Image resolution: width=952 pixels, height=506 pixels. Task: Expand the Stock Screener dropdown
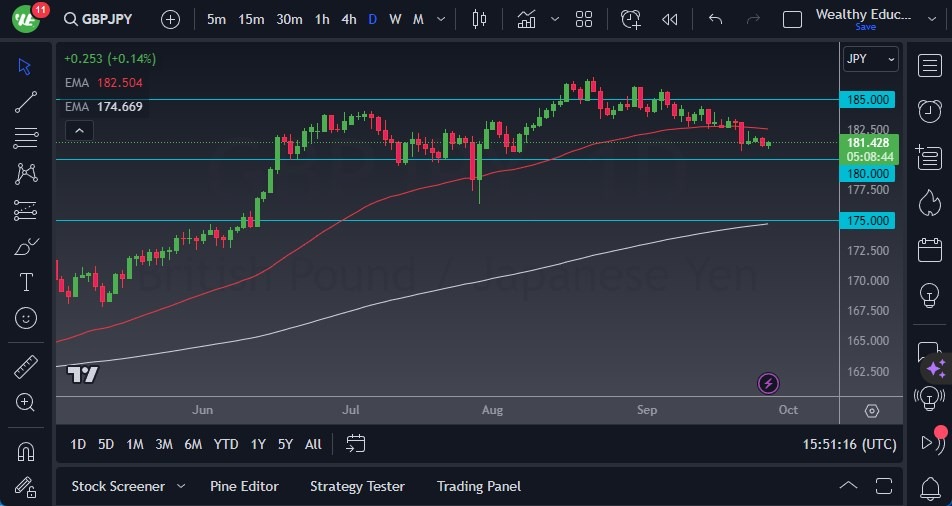[x=181, y=486]
